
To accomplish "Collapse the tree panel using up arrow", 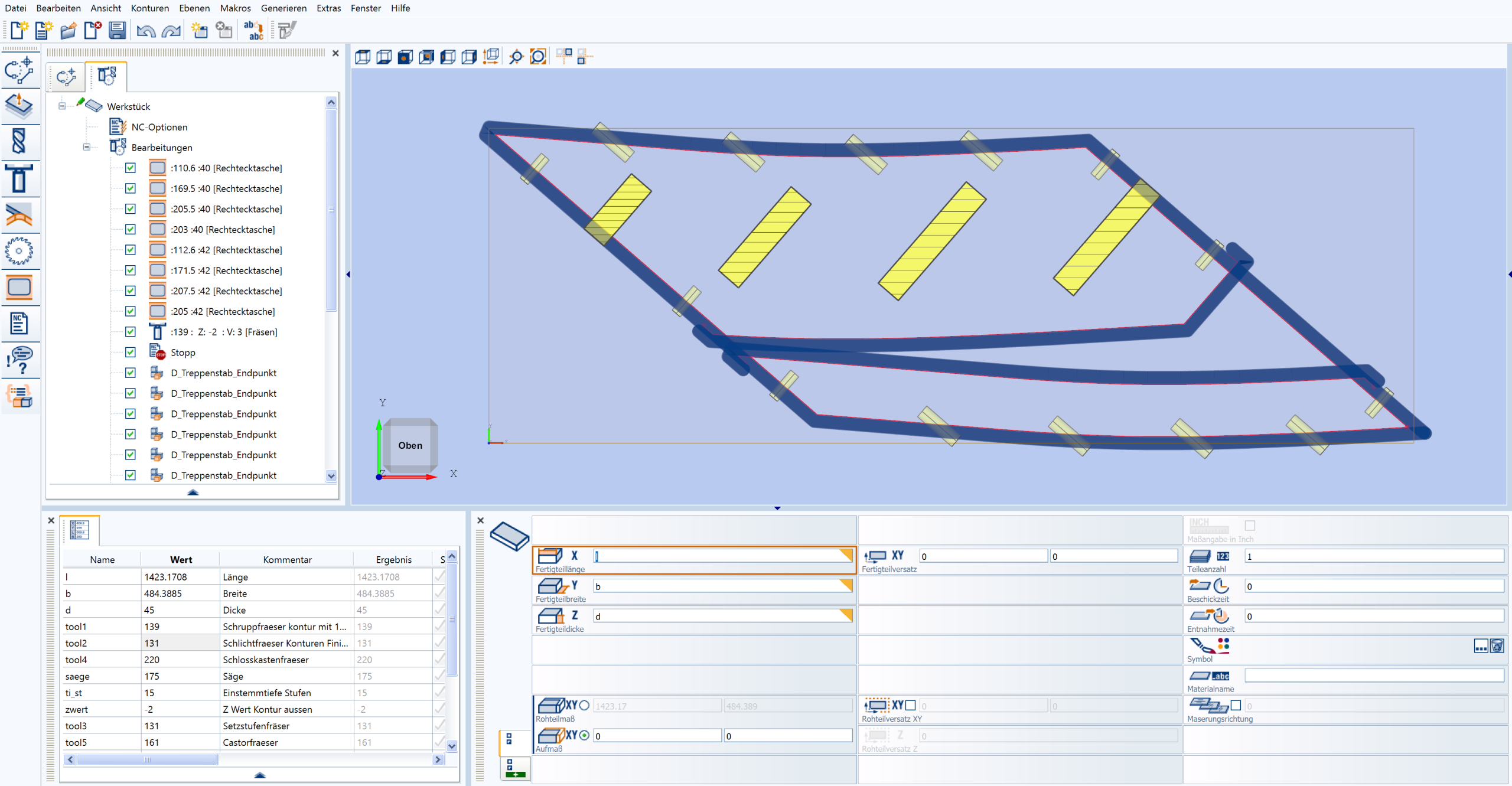I will [x=193, y=492].
